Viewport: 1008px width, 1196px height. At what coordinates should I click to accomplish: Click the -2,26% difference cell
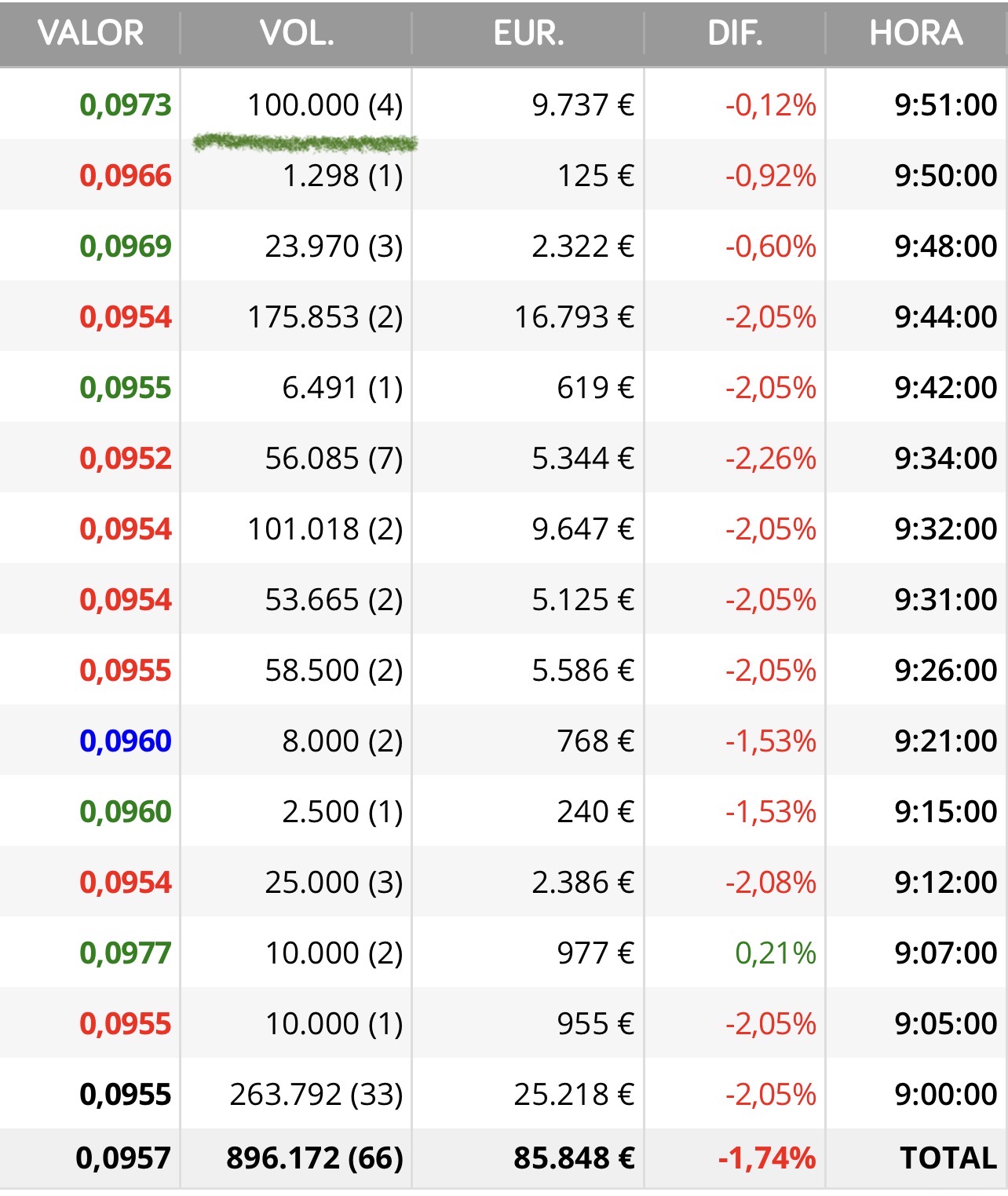770,458
